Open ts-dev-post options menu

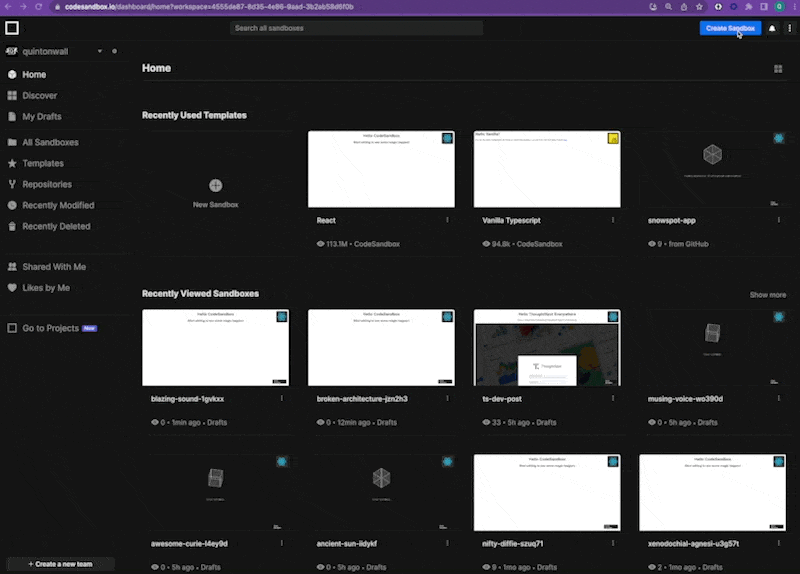click(x=613, y=398)
